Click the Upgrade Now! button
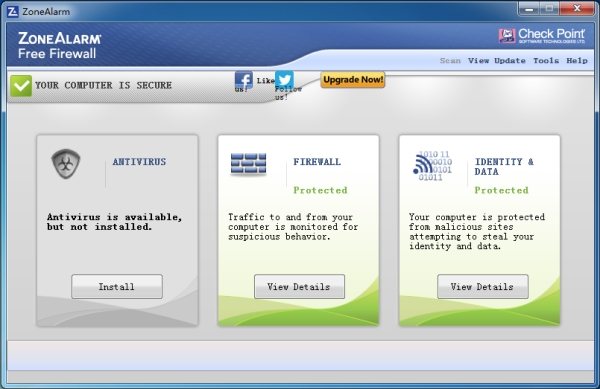This screenshot has height=389, width=600. click(x=353, y=80)
